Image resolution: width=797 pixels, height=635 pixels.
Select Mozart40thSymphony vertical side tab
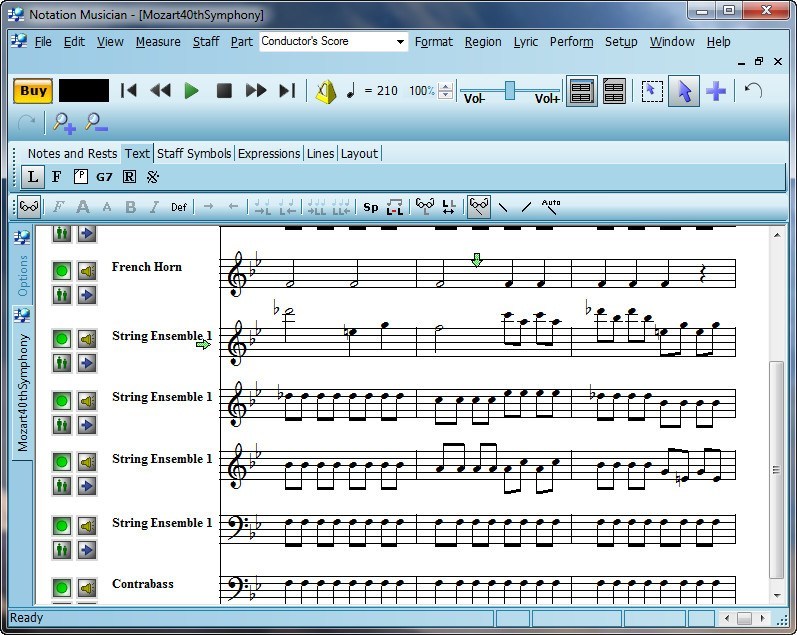pyautogui.click(x=22, y=382)
